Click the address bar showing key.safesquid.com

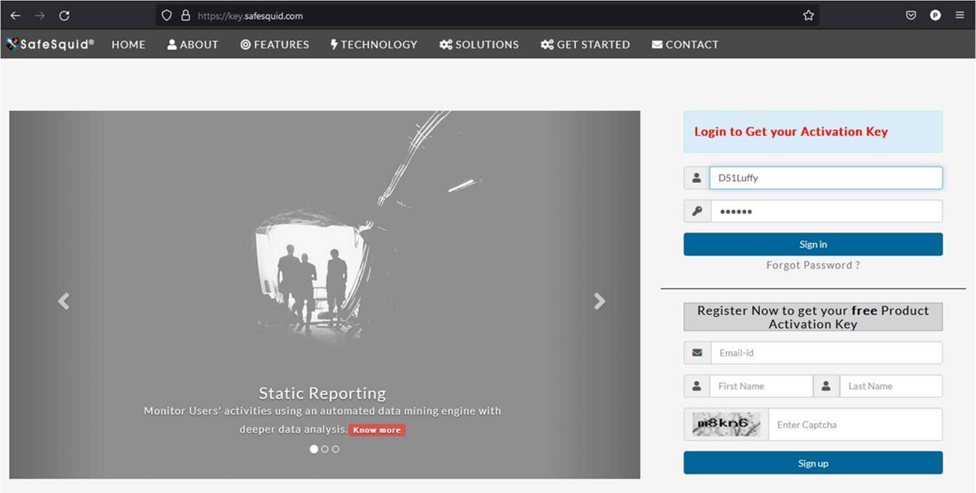click(x=487, y=16)
